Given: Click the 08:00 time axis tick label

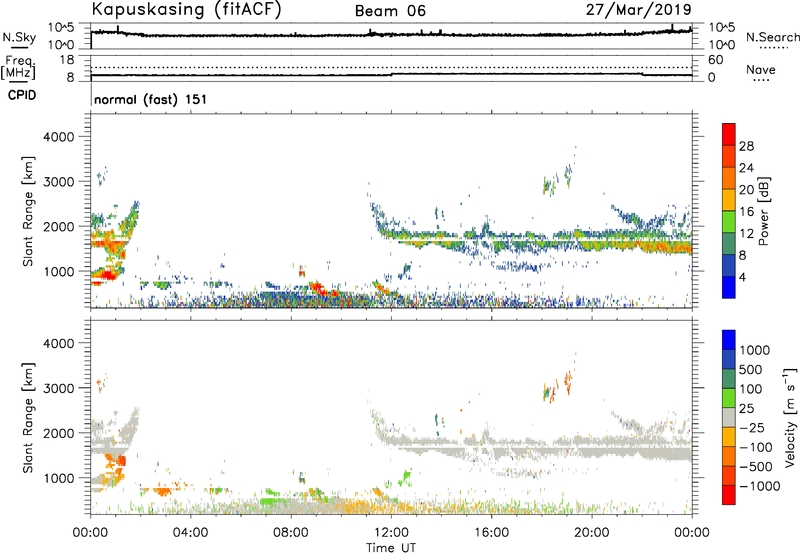Looking at the screenshot, I should click(290, 533).
